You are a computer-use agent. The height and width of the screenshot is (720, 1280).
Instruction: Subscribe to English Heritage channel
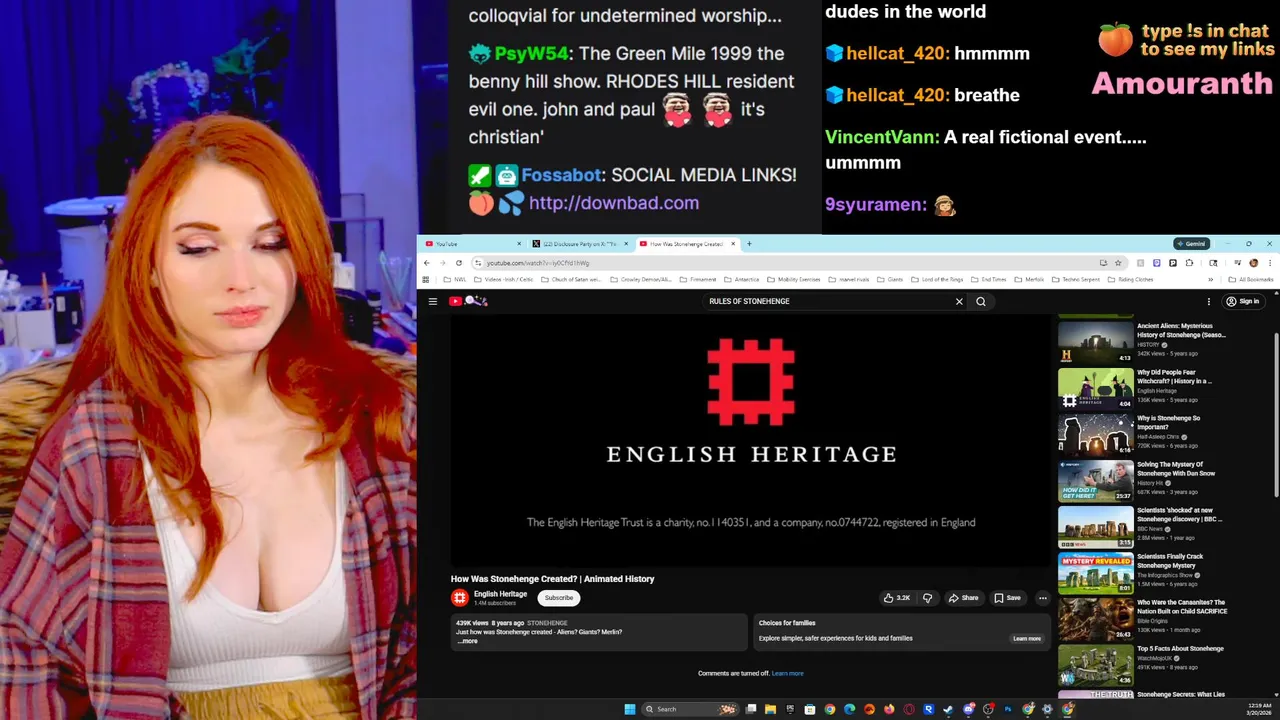pos(559,598)
